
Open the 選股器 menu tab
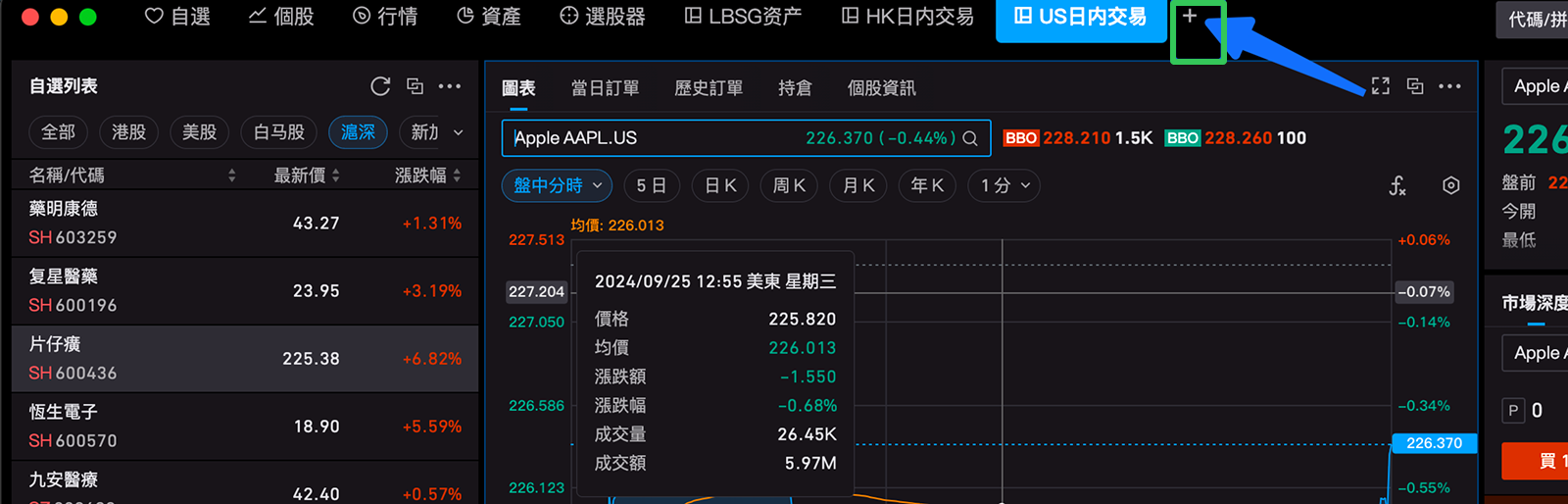tap(603, 17)
